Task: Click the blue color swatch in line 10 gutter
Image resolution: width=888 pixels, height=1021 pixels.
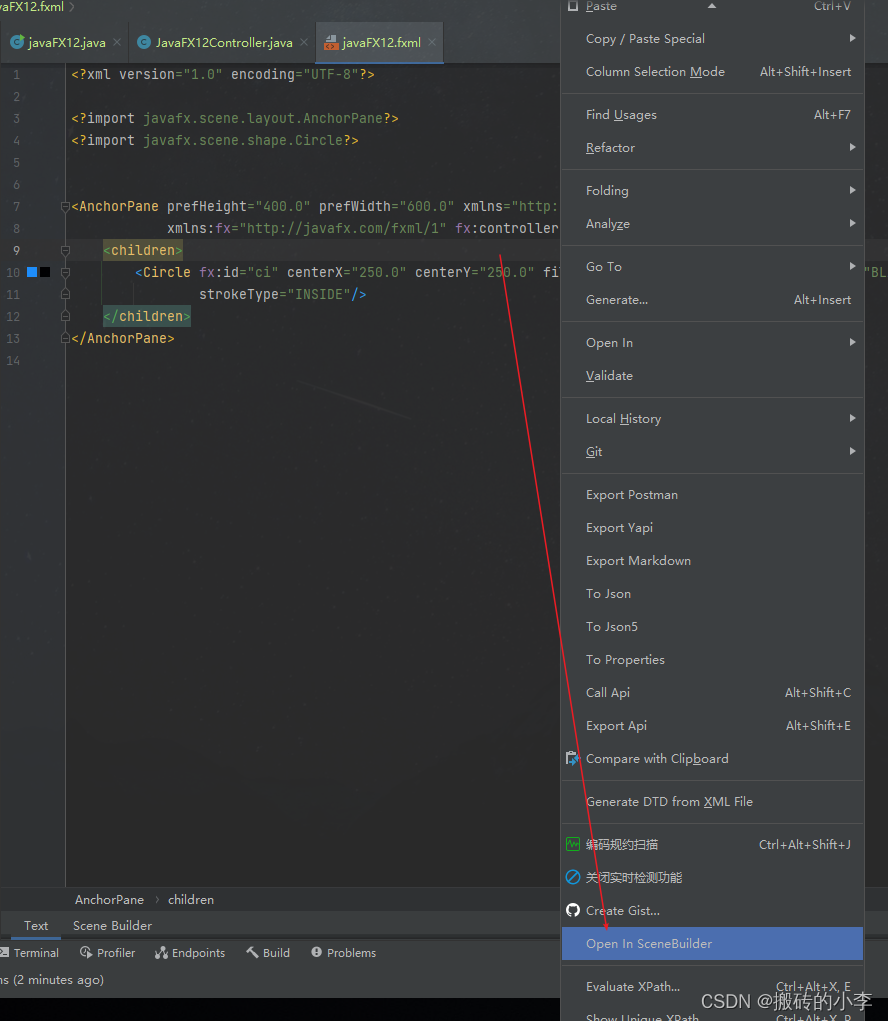Action: pos(32,271)
